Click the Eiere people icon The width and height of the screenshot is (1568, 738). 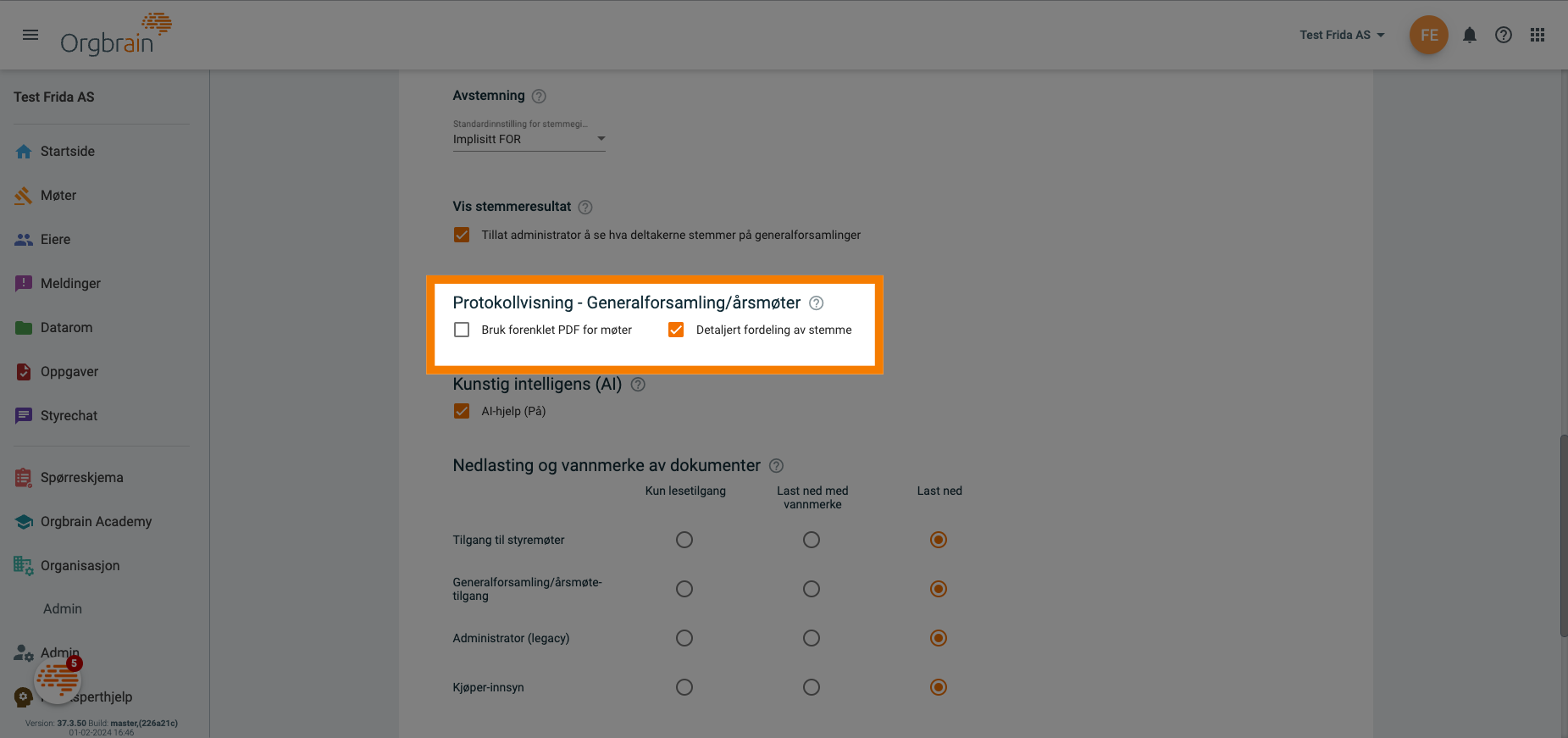click(24, 239)
